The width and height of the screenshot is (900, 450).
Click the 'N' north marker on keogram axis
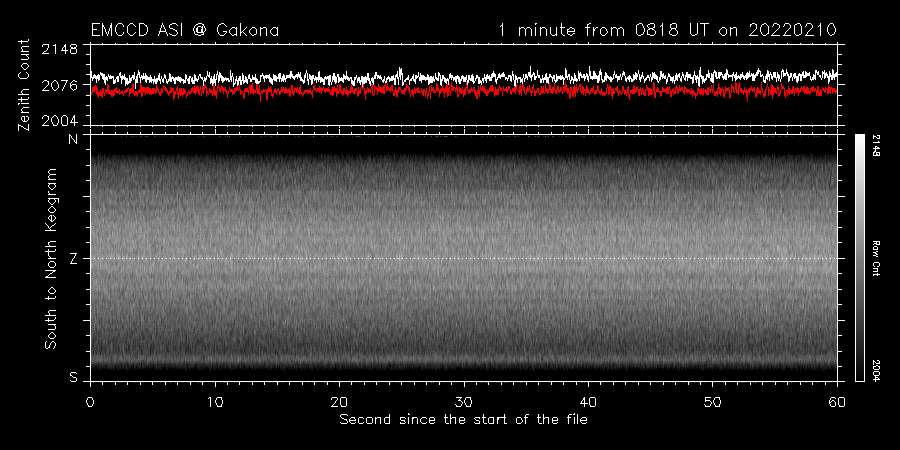click(x=72, y=140)
